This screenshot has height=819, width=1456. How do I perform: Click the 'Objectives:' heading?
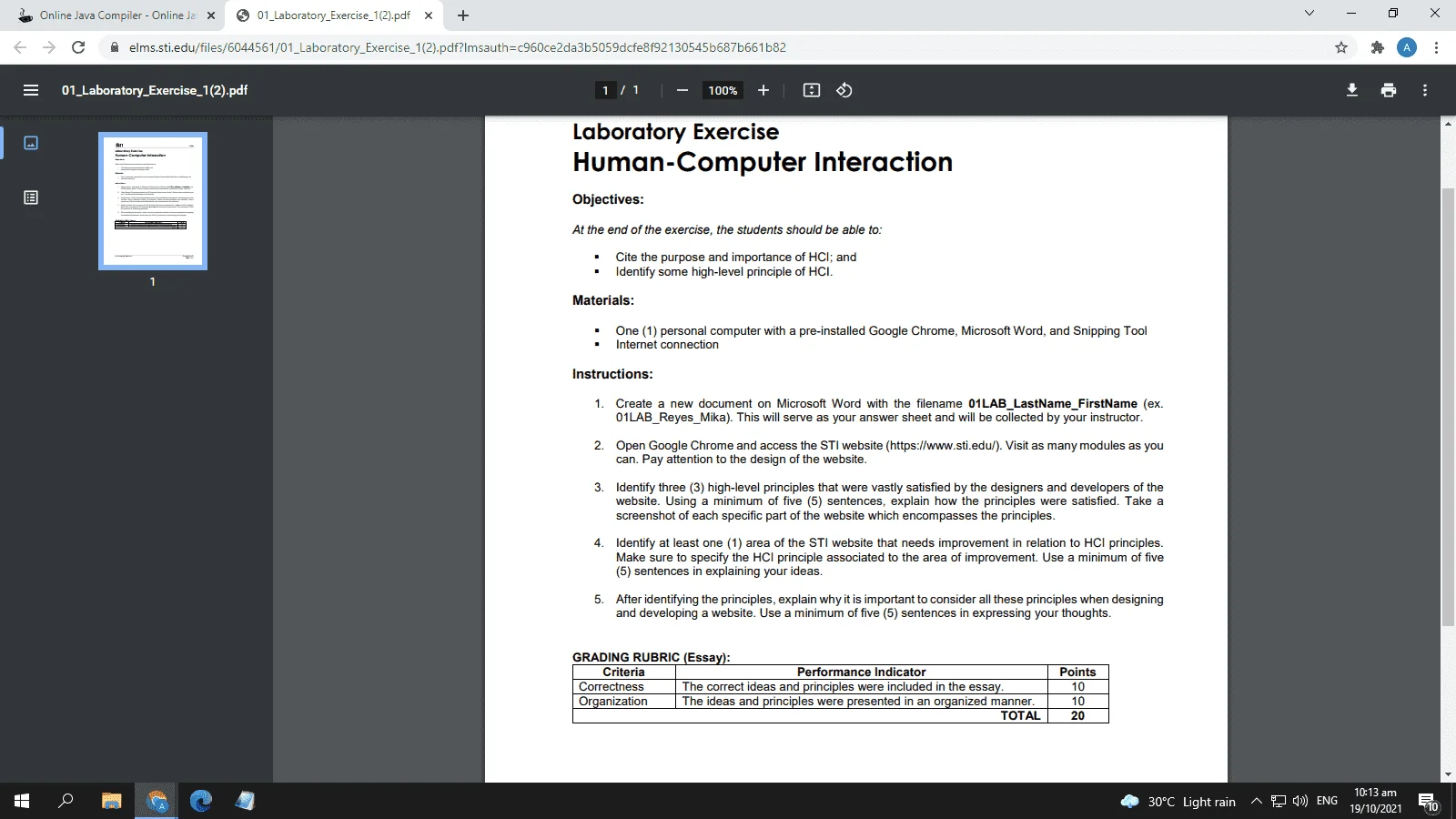[x=608, y=199]
